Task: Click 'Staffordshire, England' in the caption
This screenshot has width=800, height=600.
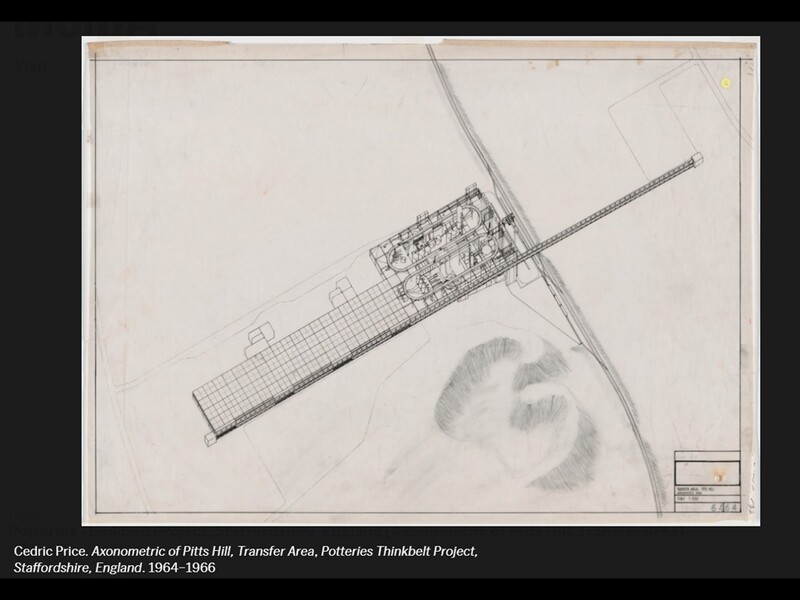Action: [x=79, y=568]
